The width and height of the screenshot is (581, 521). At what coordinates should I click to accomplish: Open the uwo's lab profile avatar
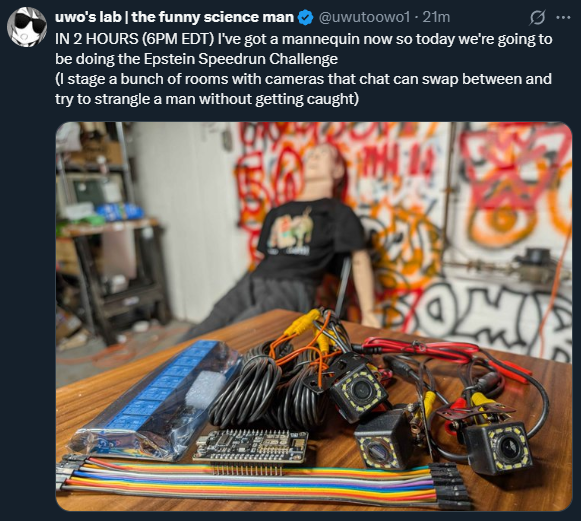pos(27,27)
